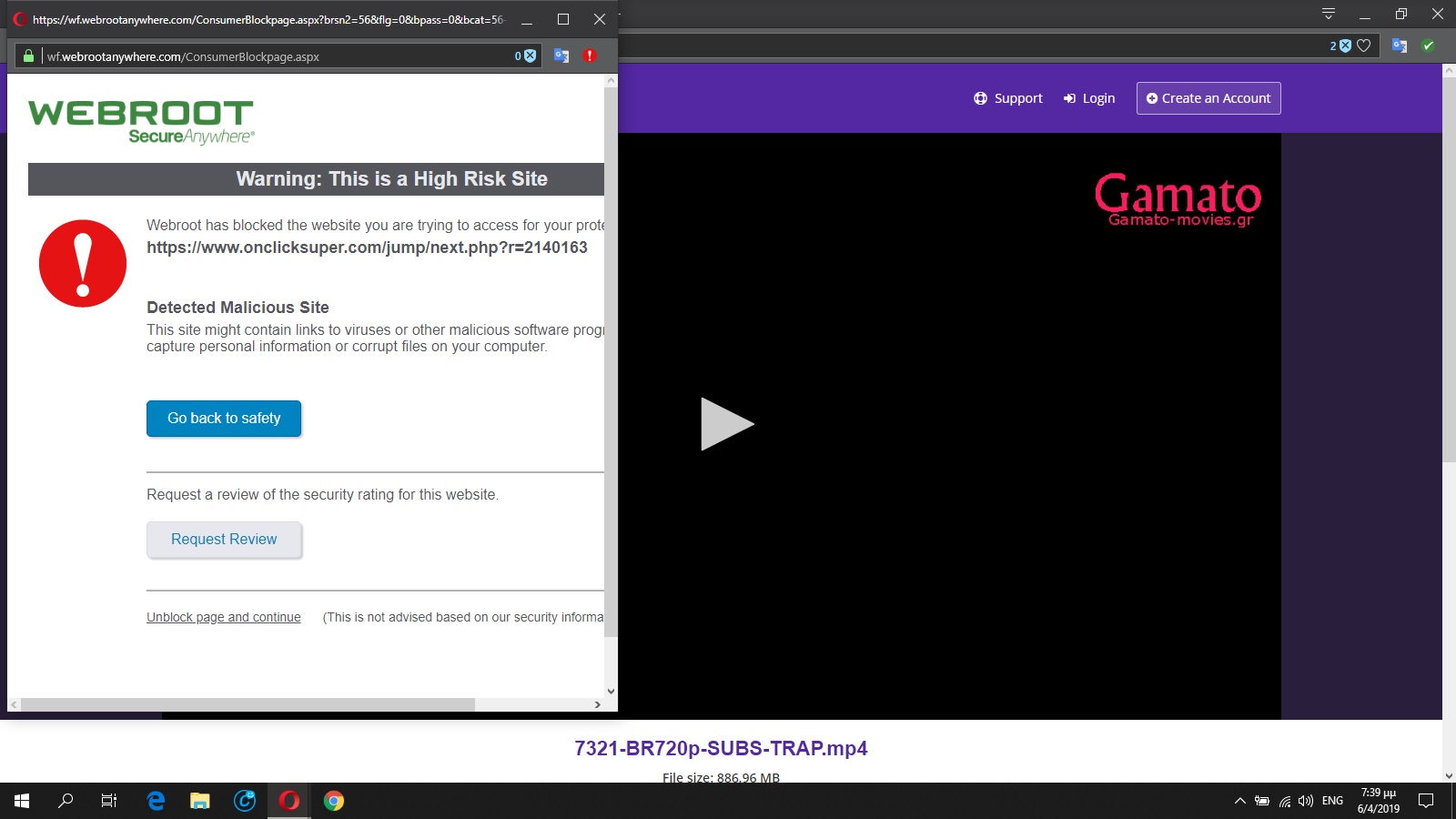
Task: Show hidden system tray icons
Action: tap(1239, 801)
